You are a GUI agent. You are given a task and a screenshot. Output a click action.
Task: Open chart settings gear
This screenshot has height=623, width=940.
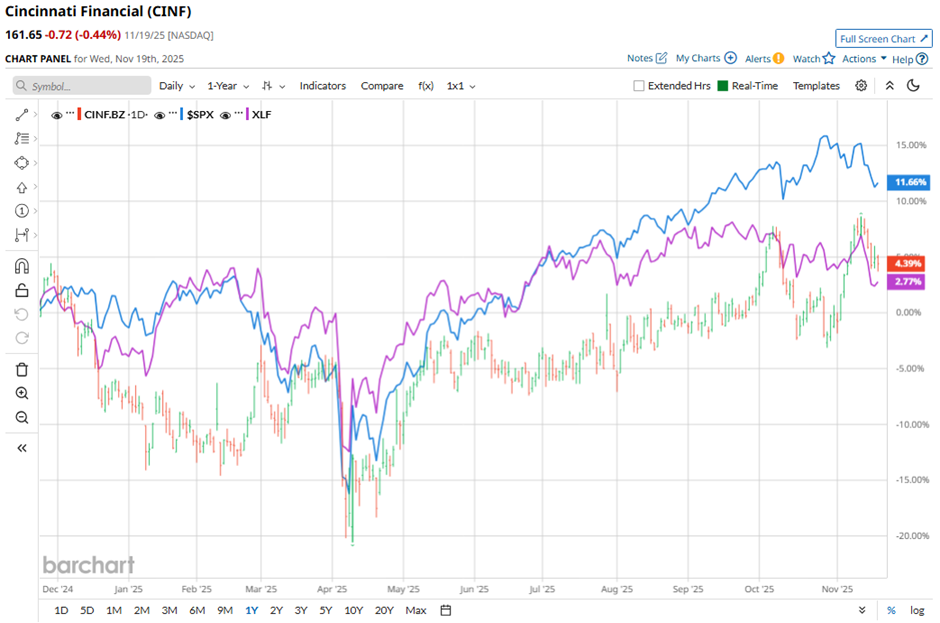pyautogui.click(x=861, y=86)
